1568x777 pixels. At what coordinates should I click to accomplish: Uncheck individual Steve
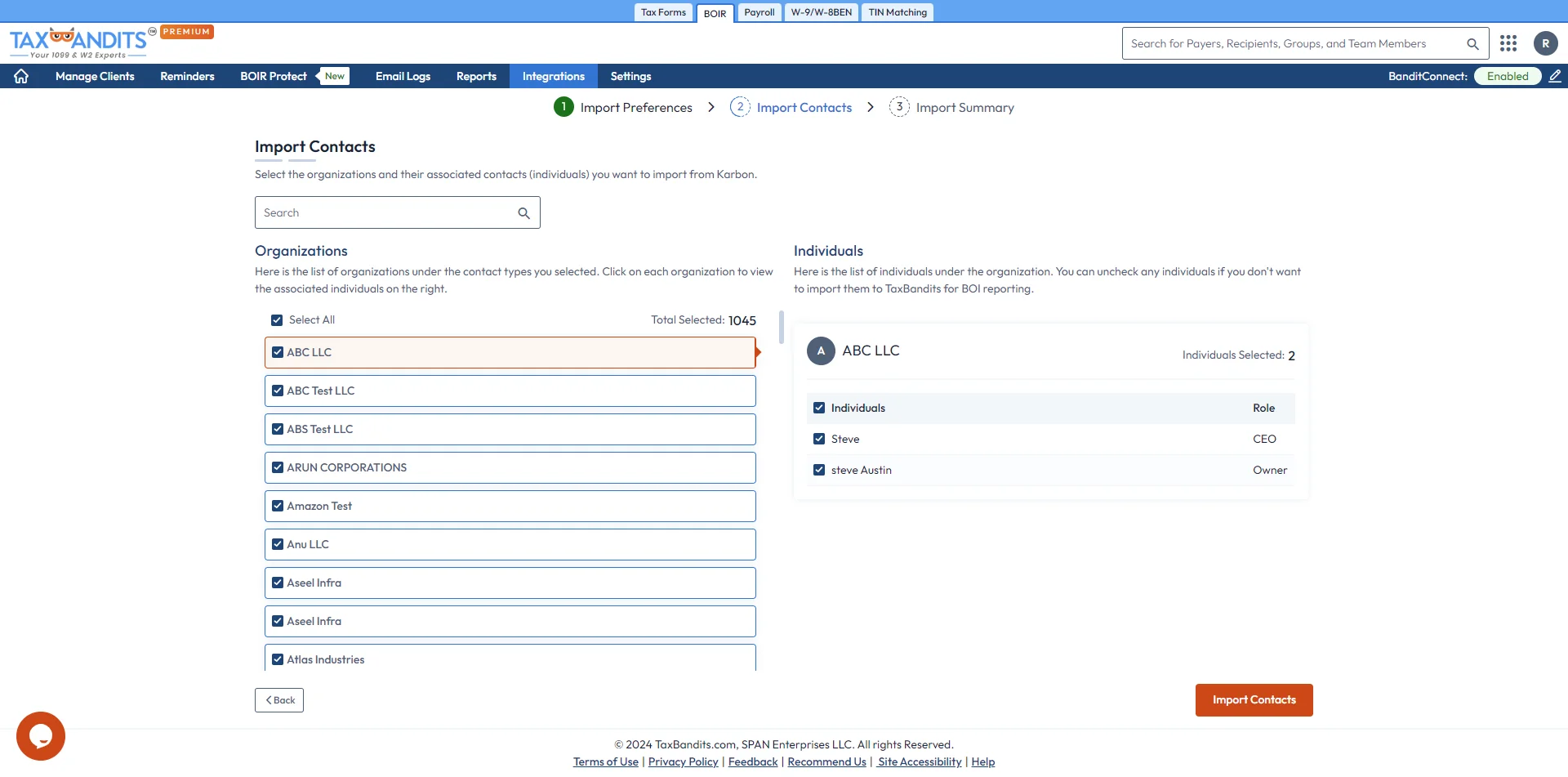tap(819, 439)
